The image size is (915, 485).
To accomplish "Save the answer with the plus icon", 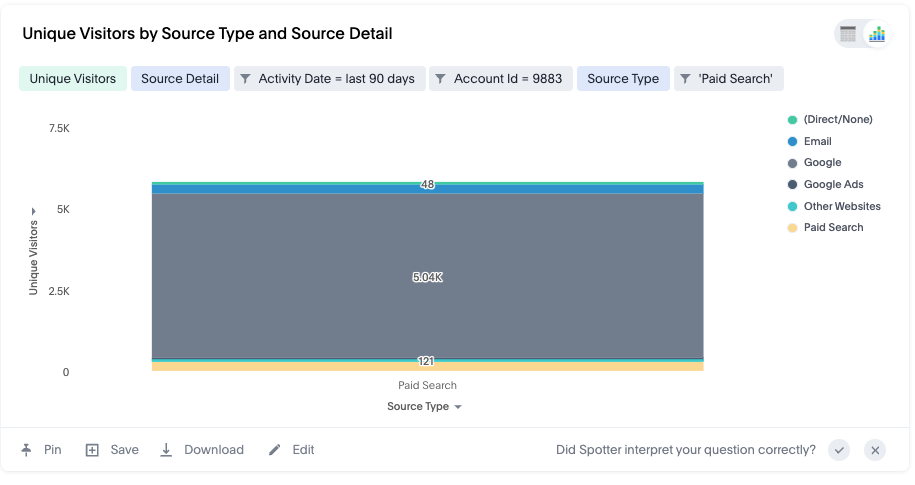I will (112, 450).
